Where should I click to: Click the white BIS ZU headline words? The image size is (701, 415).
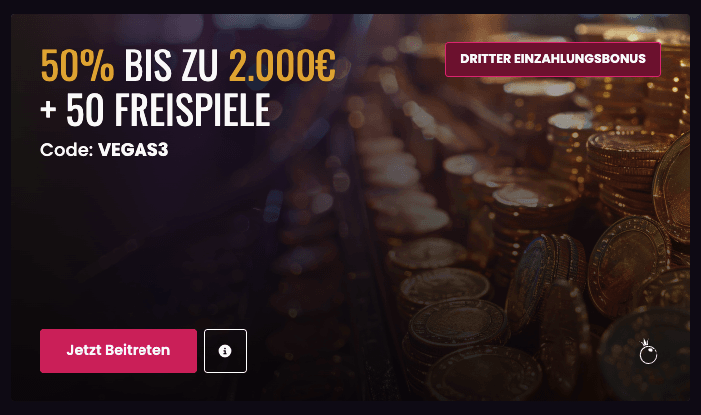(171, 66)
